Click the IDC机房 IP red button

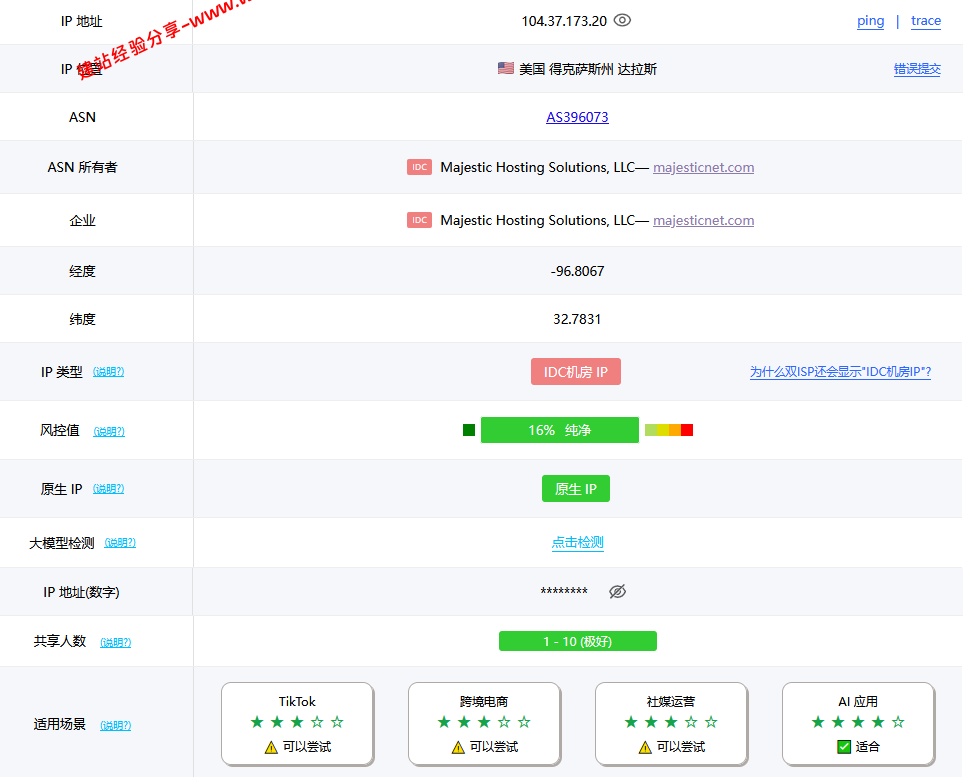[x=575, y=372]
